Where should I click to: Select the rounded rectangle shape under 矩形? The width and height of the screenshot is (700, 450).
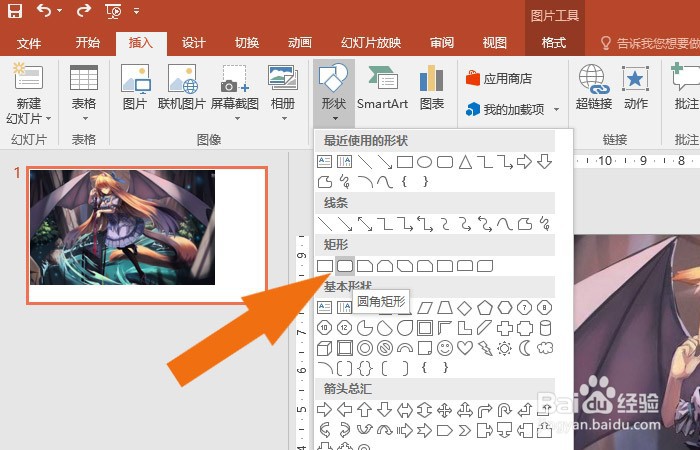(x=345, y=266)
